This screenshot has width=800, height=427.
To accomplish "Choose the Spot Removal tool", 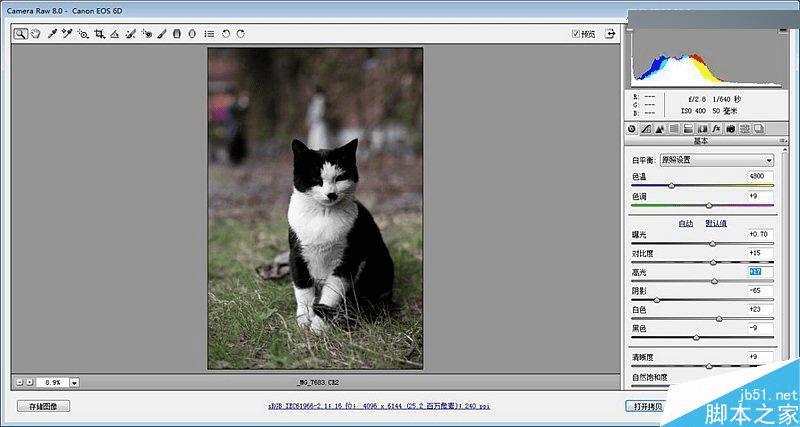I will point(131,34).
